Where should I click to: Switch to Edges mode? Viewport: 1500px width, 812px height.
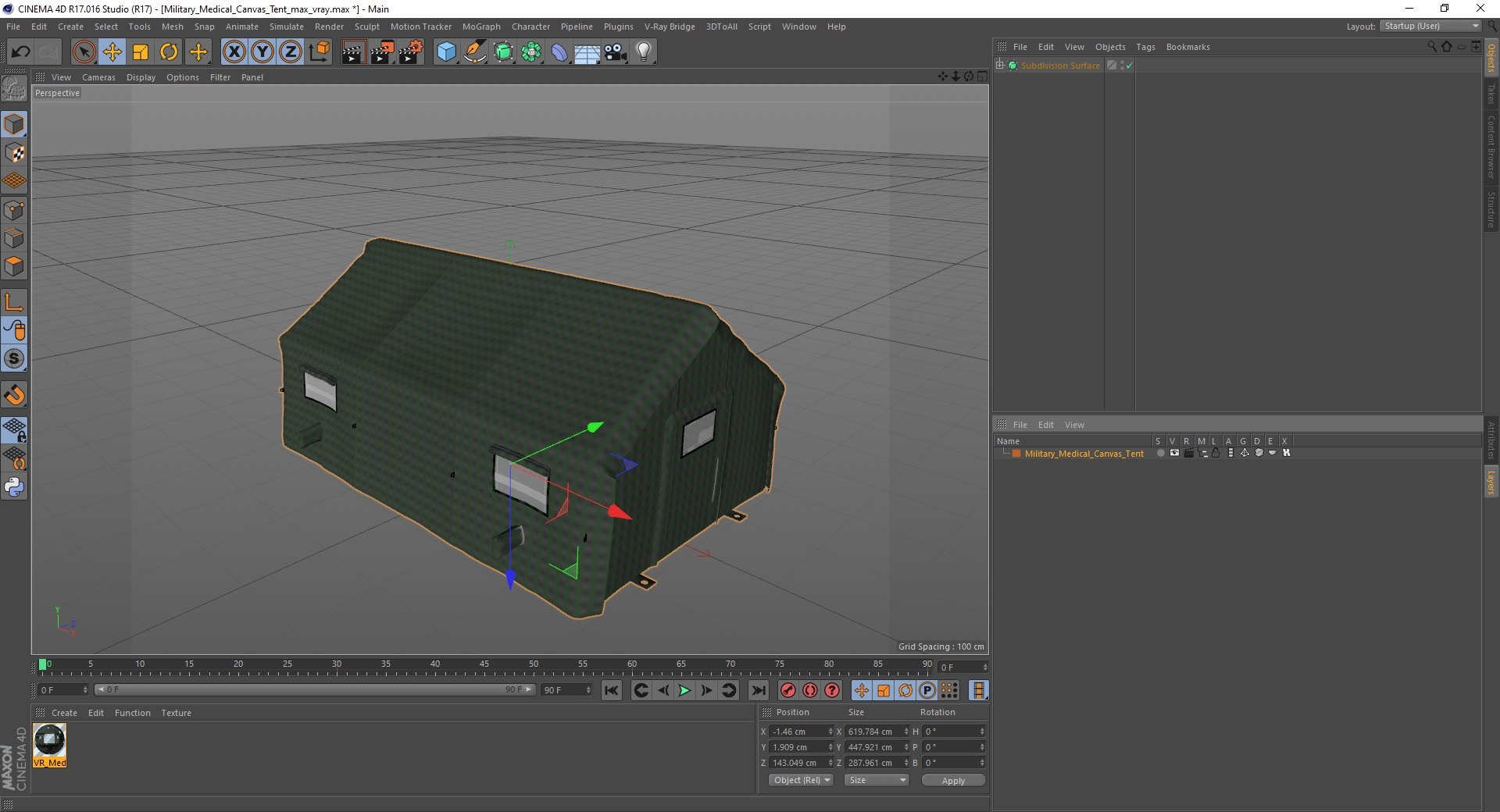tap(14, 238)
